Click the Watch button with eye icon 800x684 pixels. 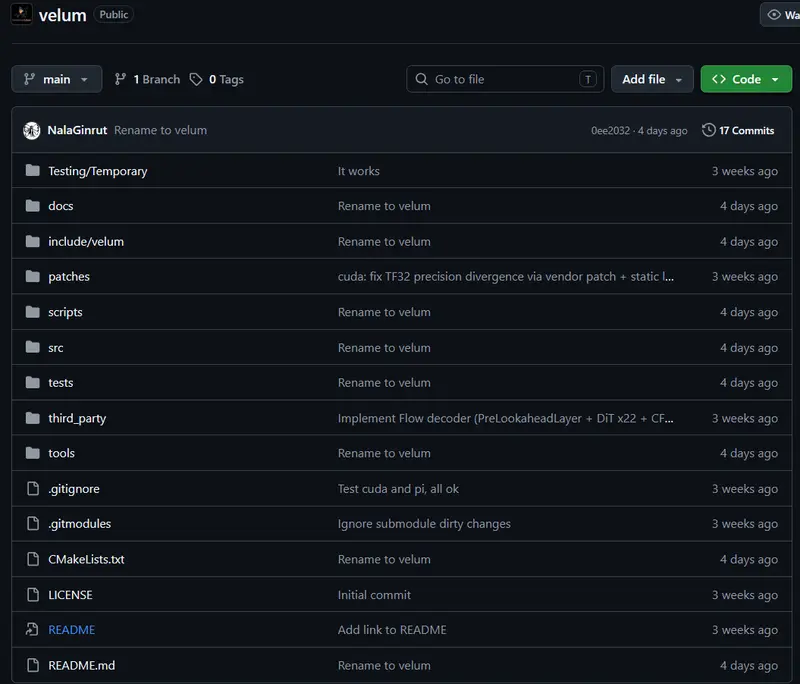780,15
